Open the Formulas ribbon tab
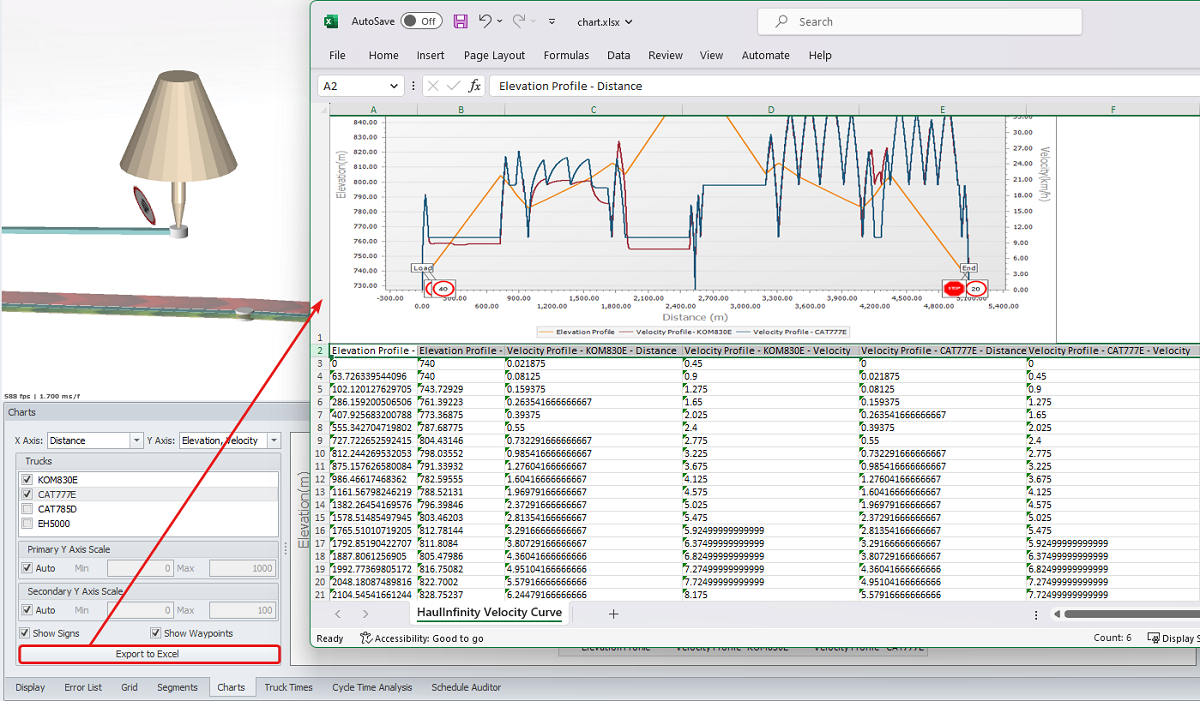The width and height of the screenshot is (1200, 701). (566, 55)
